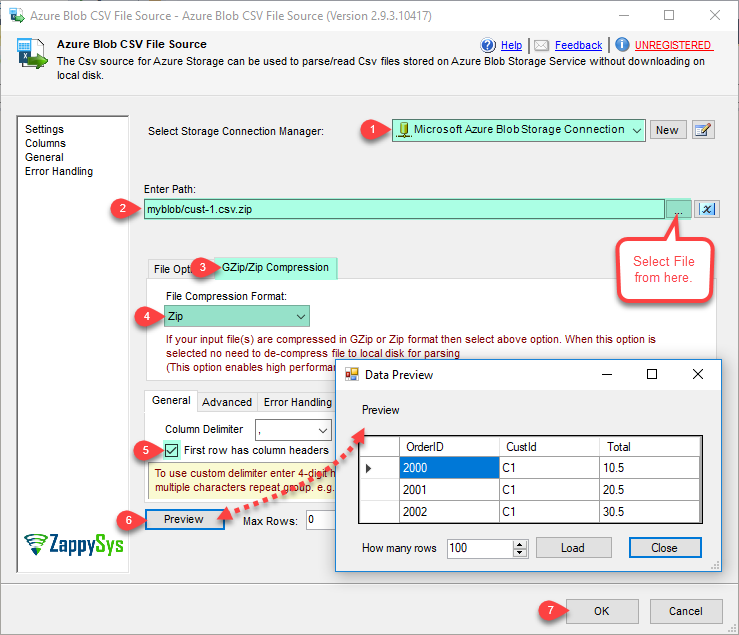Click the browse (...) file button
The width and height of the screenshot is (739, 635).
[x=678, y=209]
